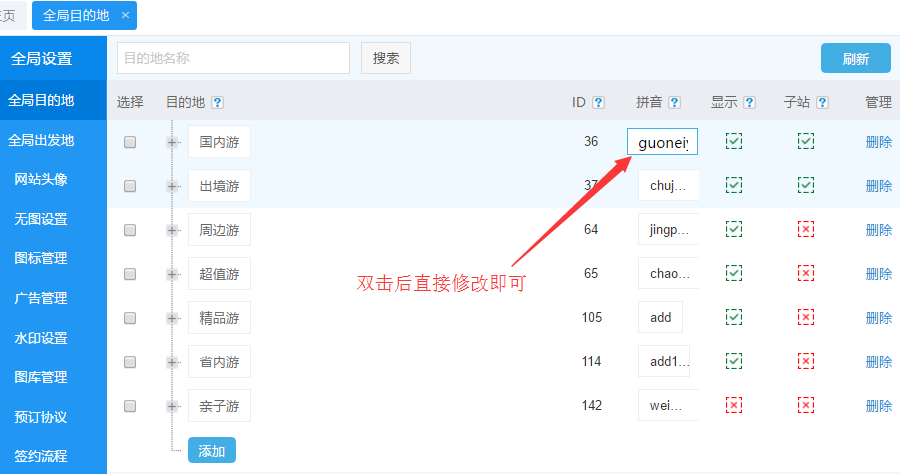The height and width of the screenshot is (474, 900).
Task: Open 全局出发地 in sidebar menu
Action: (41, 140)
